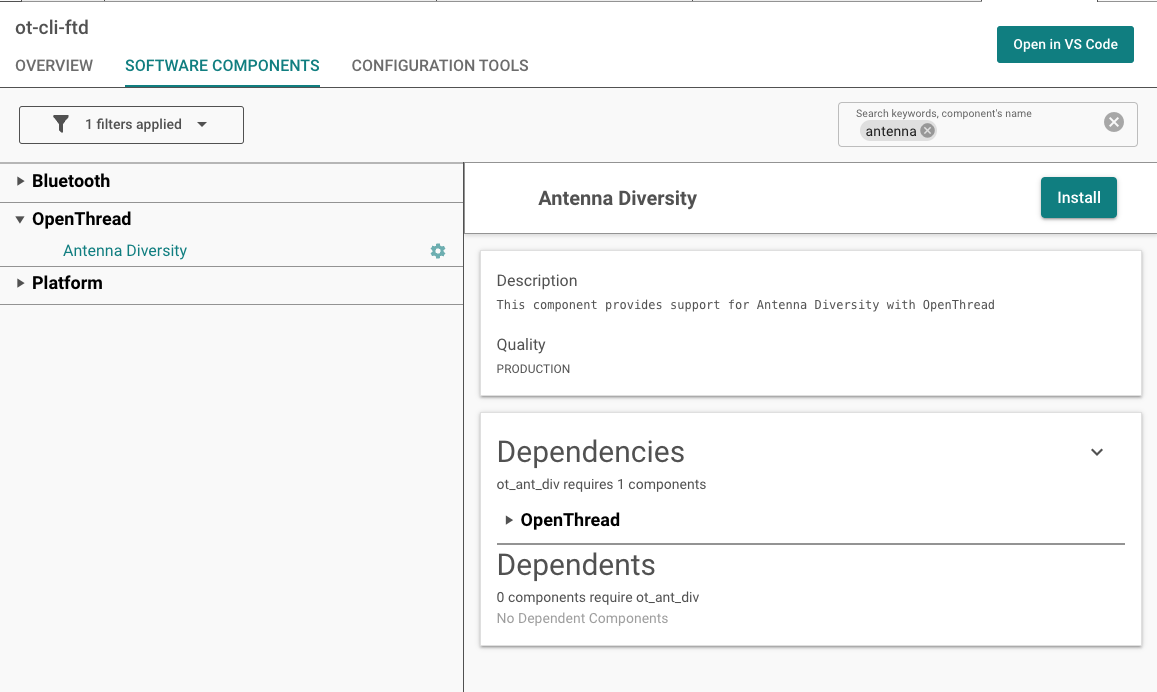Collapse the OpenThread category in the component tree

point(21,219)
